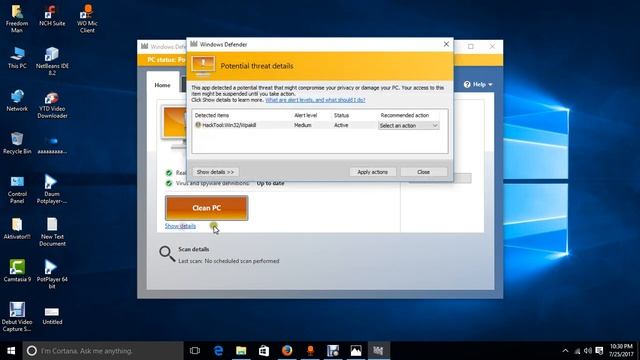Switch to Home tab in Defender
Screen dimensions: 640x360
click(162, 85)
